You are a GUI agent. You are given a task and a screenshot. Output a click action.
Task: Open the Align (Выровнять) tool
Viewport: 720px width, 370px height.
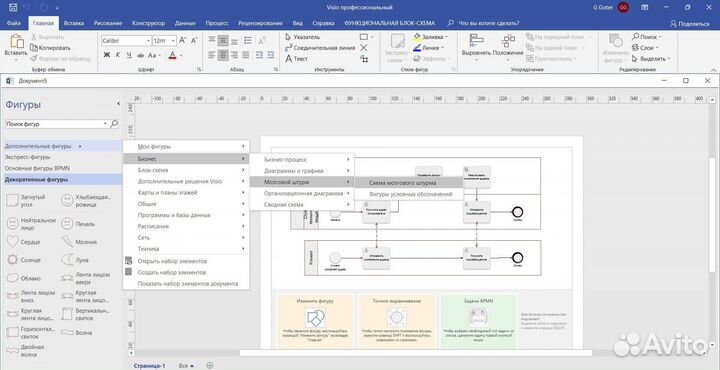tap(476, 47)
